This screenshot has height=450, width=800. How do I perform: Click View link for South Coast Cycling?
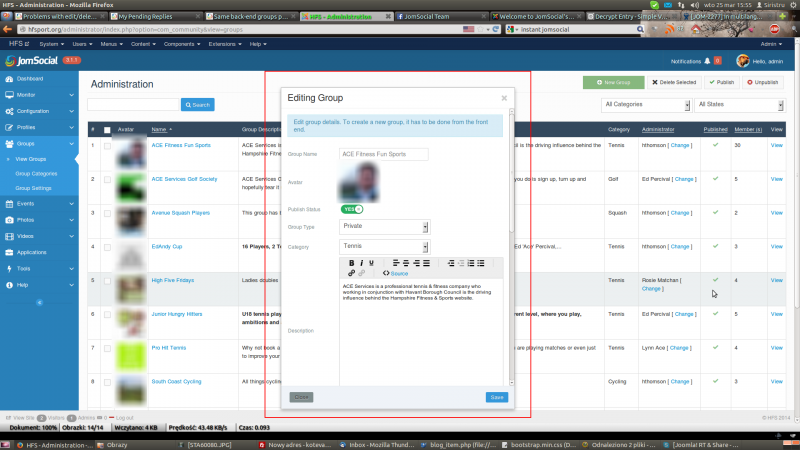(777, 382)
